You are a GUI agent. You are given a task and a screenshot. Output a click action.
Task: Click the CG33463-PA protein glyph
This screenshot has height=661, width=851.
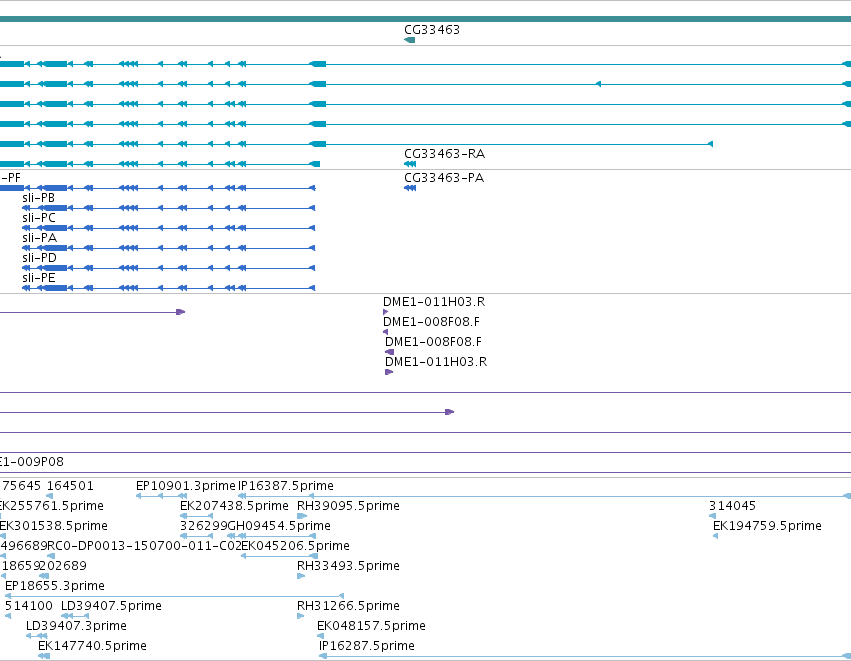(410, 188)
